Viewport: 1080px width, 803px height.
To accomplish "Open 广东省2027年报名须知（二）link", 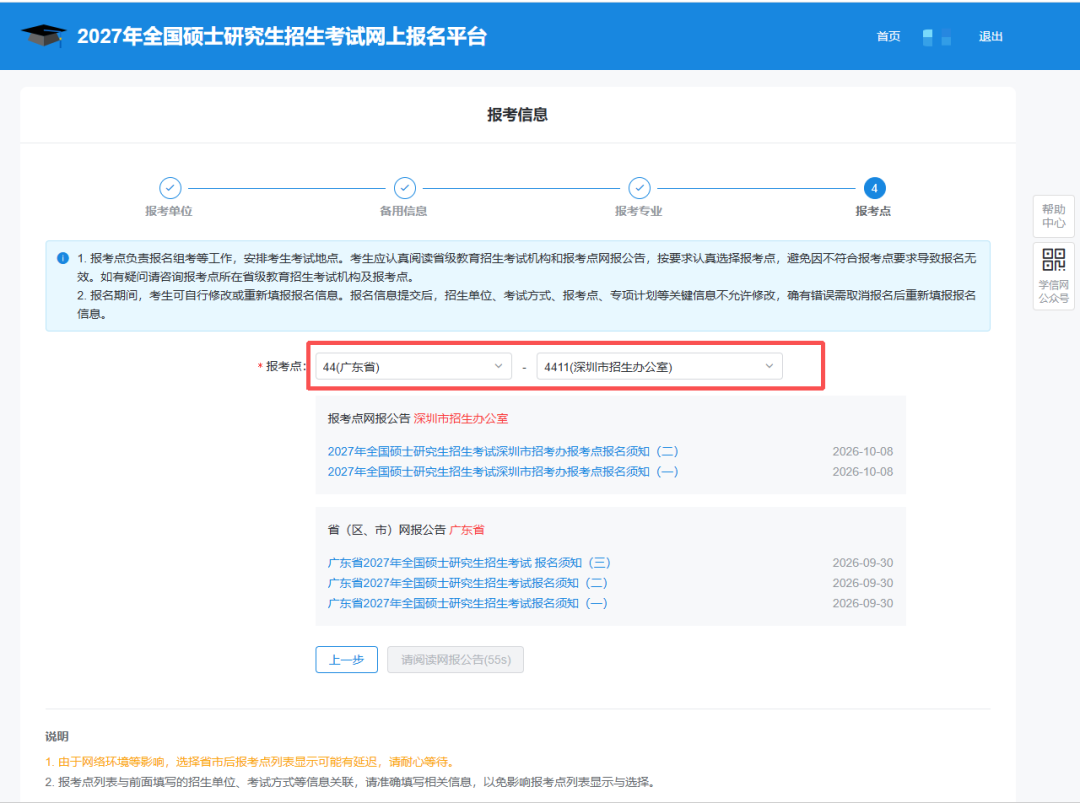I will tap(468, 583).
